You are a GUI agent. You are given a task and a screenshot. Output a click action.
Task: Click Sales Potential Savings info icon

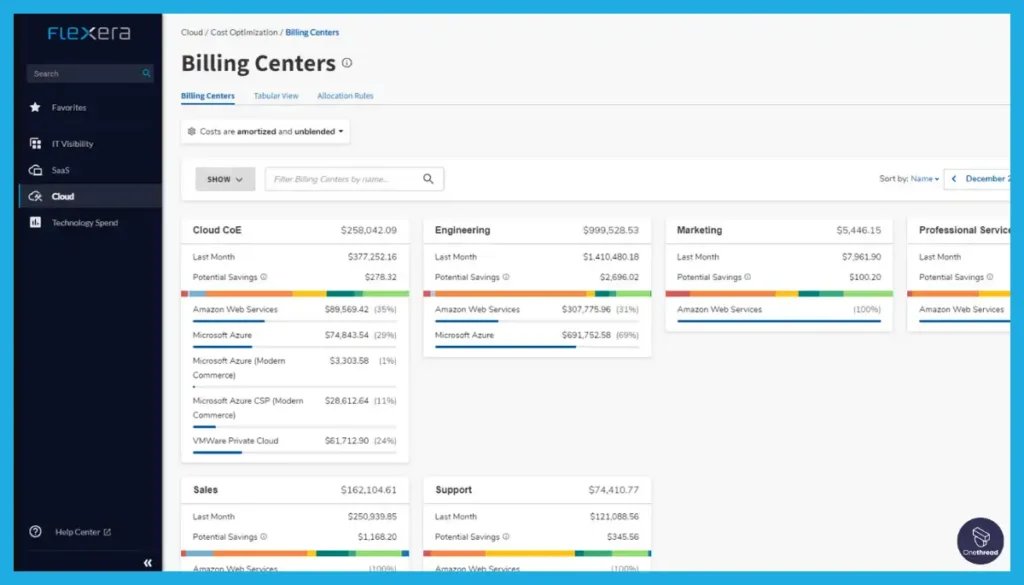[x=264, y=537]
